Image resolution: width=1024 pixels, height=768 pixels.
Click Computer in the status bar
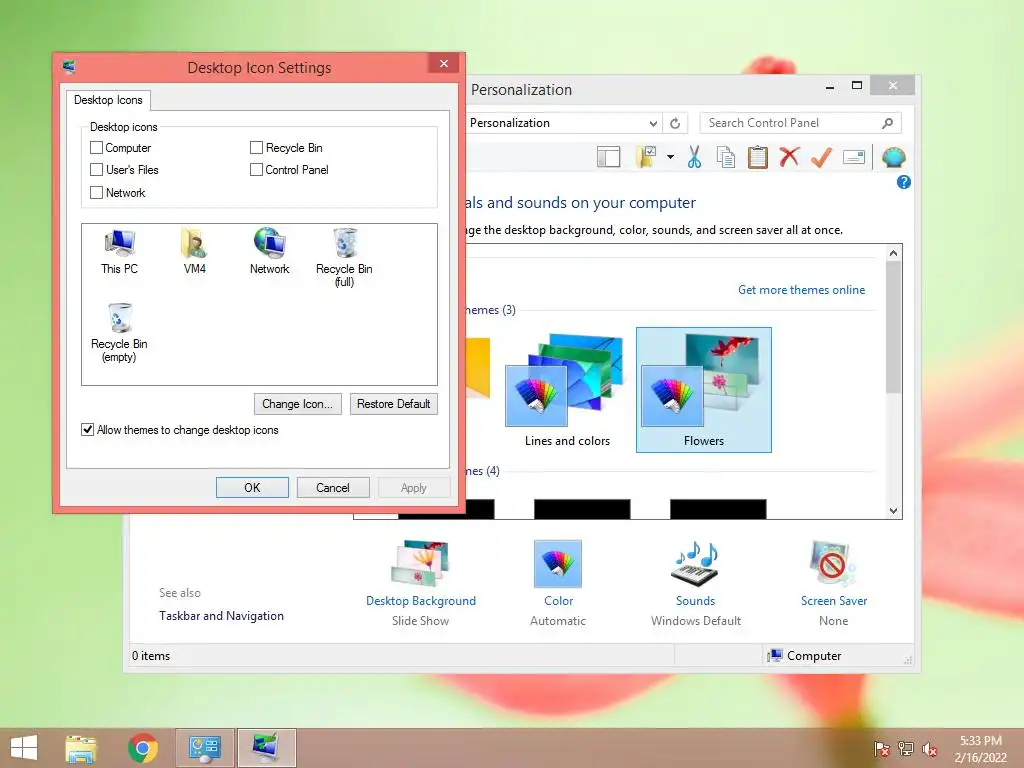tap(805, 656)
